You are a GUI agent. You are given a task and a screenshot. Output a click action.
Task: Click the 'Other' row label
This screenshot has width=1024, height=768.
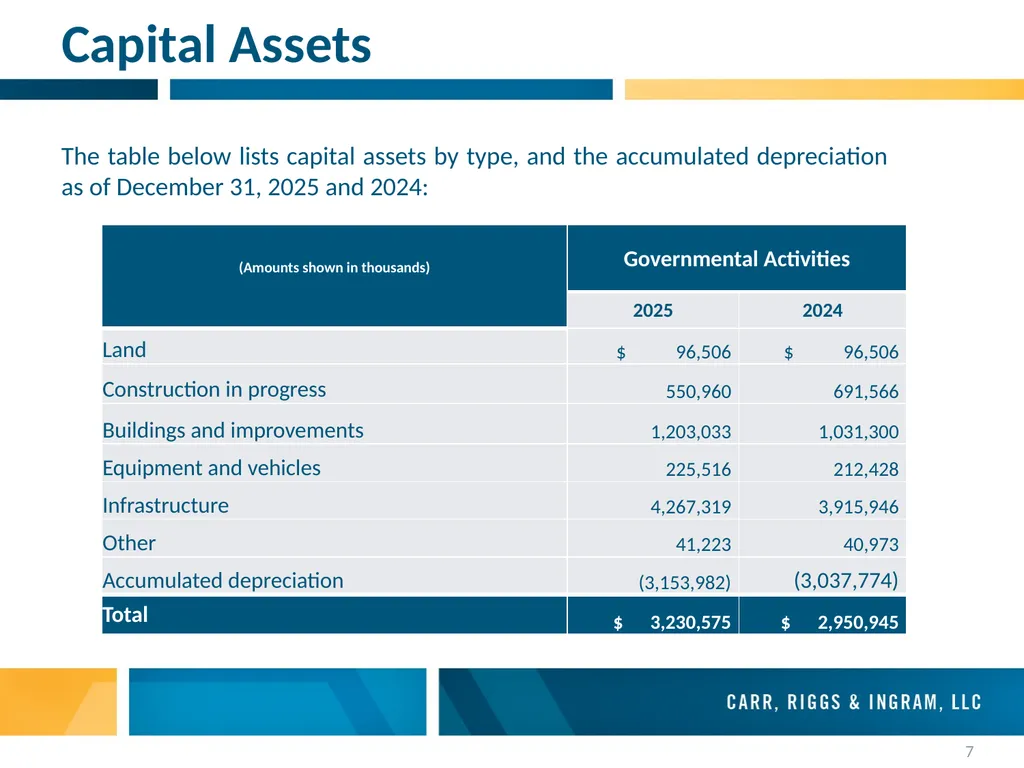tap(129, 543)
